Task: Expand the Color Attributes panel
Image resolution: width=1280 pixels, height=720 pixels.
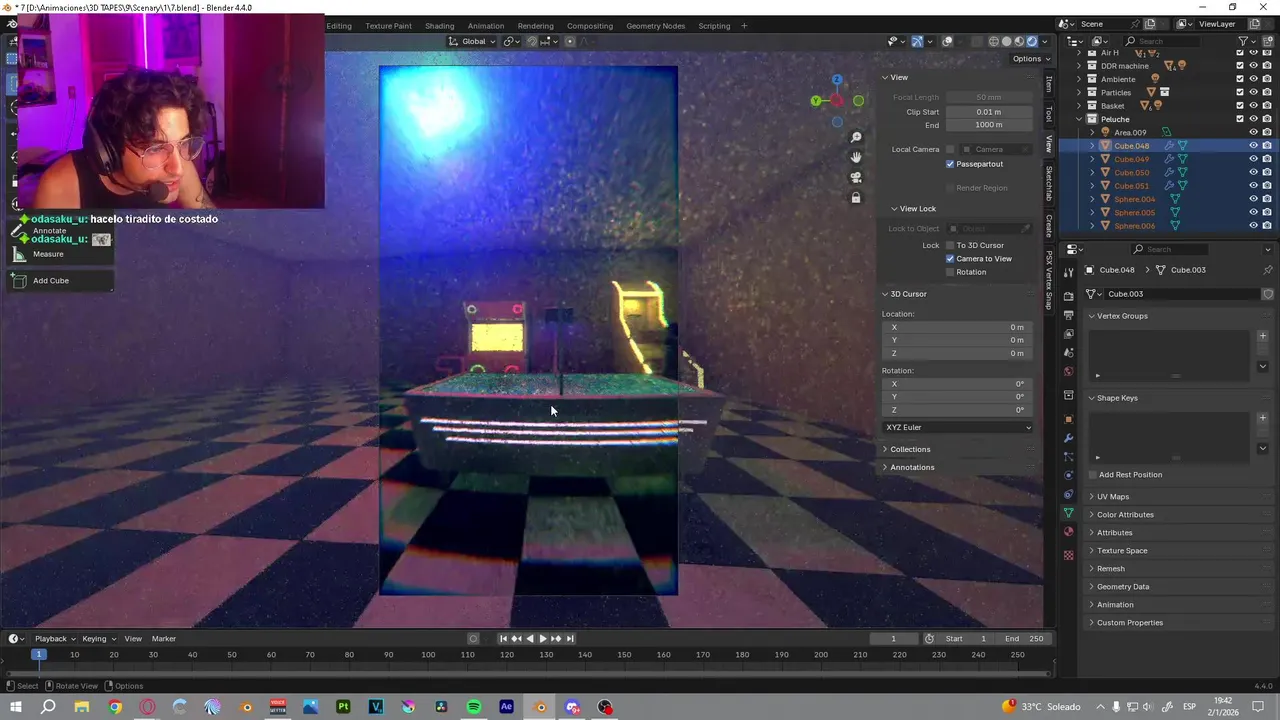Action: (x=1125, y=515)
